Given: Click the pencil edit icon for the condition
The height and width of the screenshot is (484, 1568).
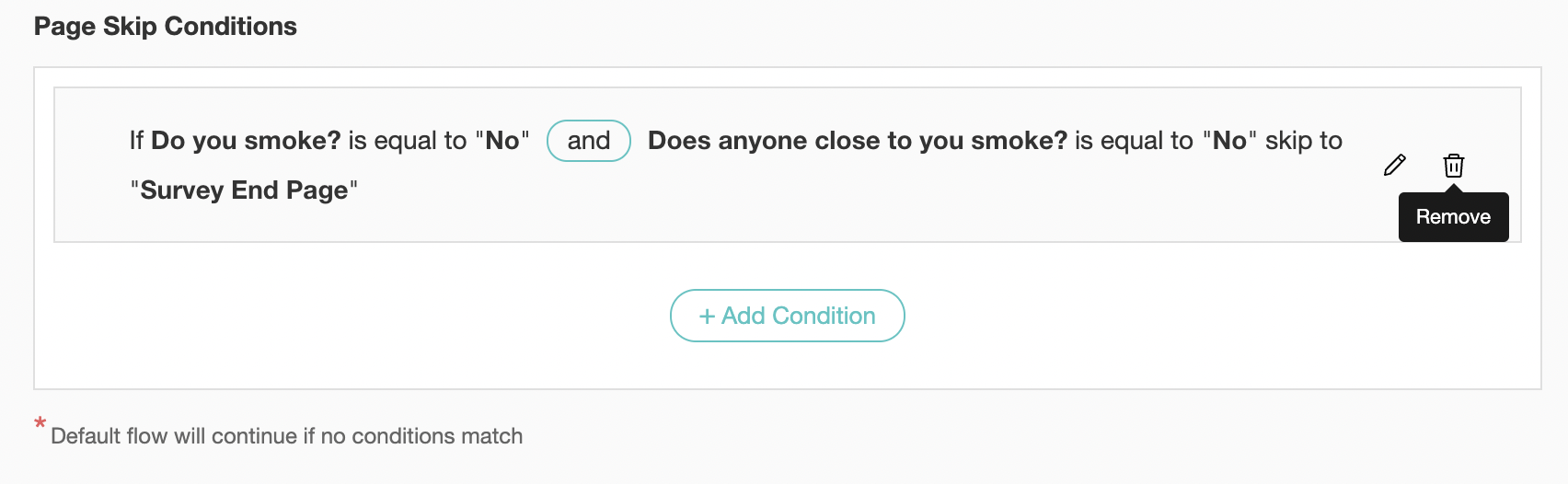Looking at the screenshot, I should click(x=1394, y=166).
